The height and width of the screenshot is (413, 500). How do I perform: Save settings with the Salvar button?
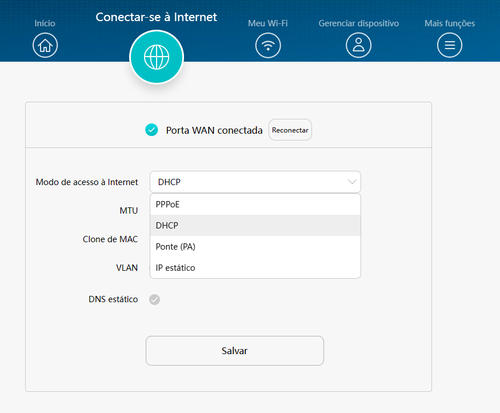pyautogui.click(x=235, y=351)
